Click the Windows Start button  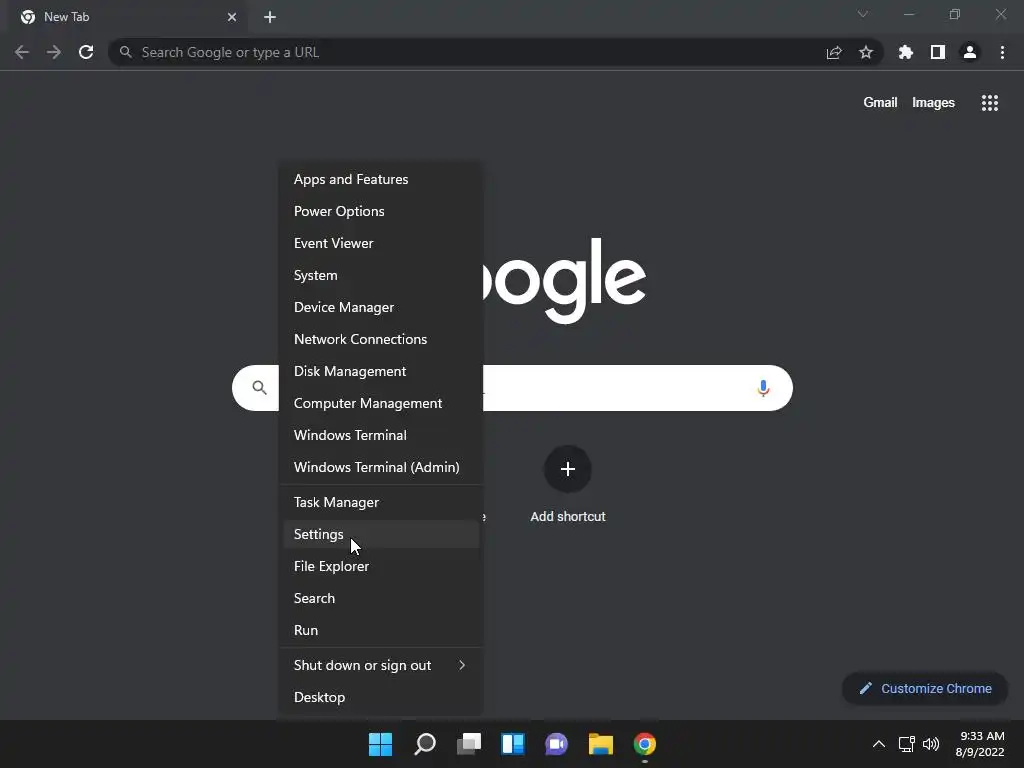click(380, 744)
